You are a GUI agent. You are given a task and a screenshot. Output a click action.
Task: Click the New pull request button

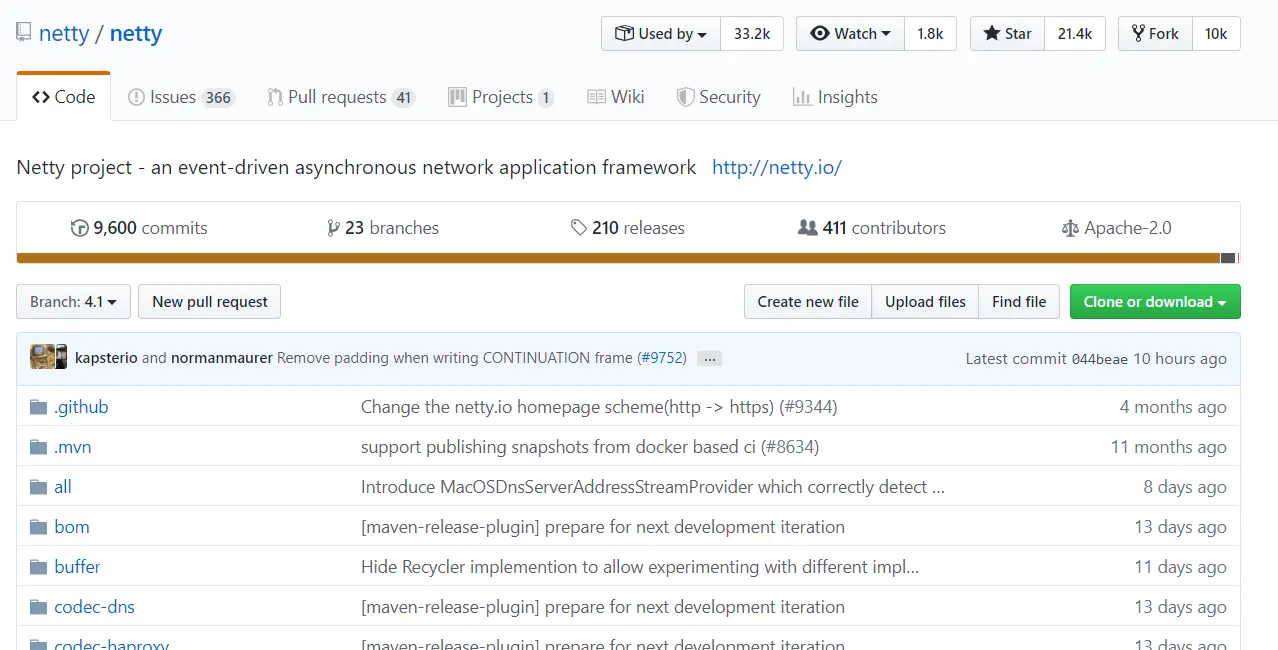(210, 301)
